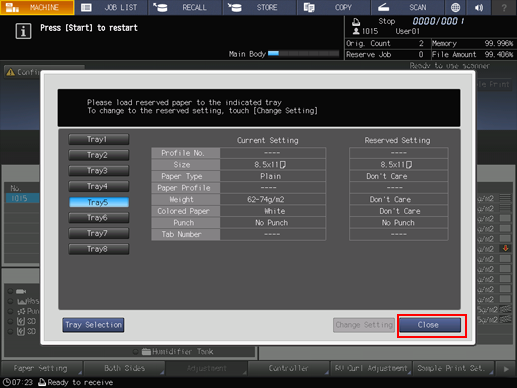Viewport: 517px width, 388px height.
Task: Click the Paper Setting bottom button
Action: [x=41, y=368]
